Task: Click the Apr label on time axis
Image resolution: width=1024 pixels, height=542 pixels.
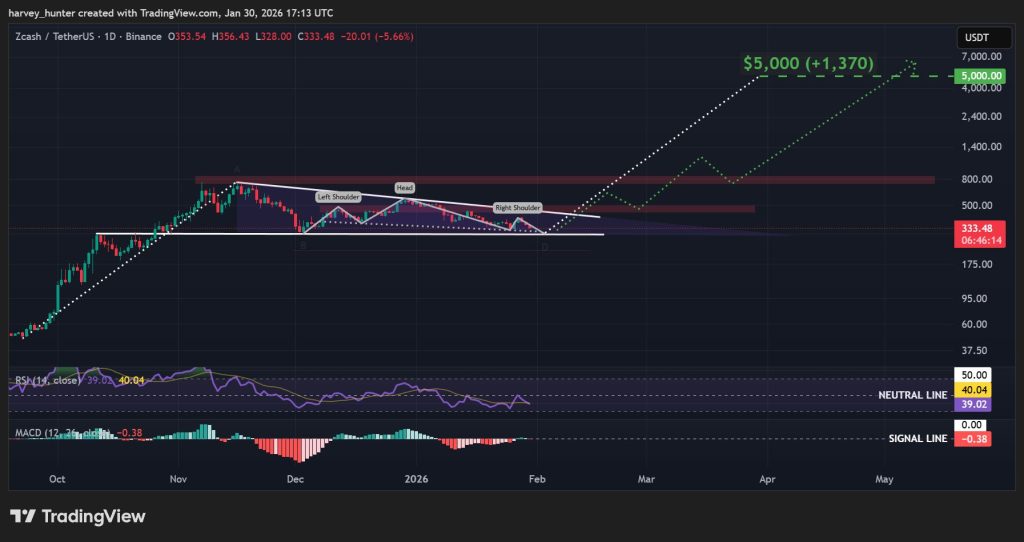Action: click(767, 479)
